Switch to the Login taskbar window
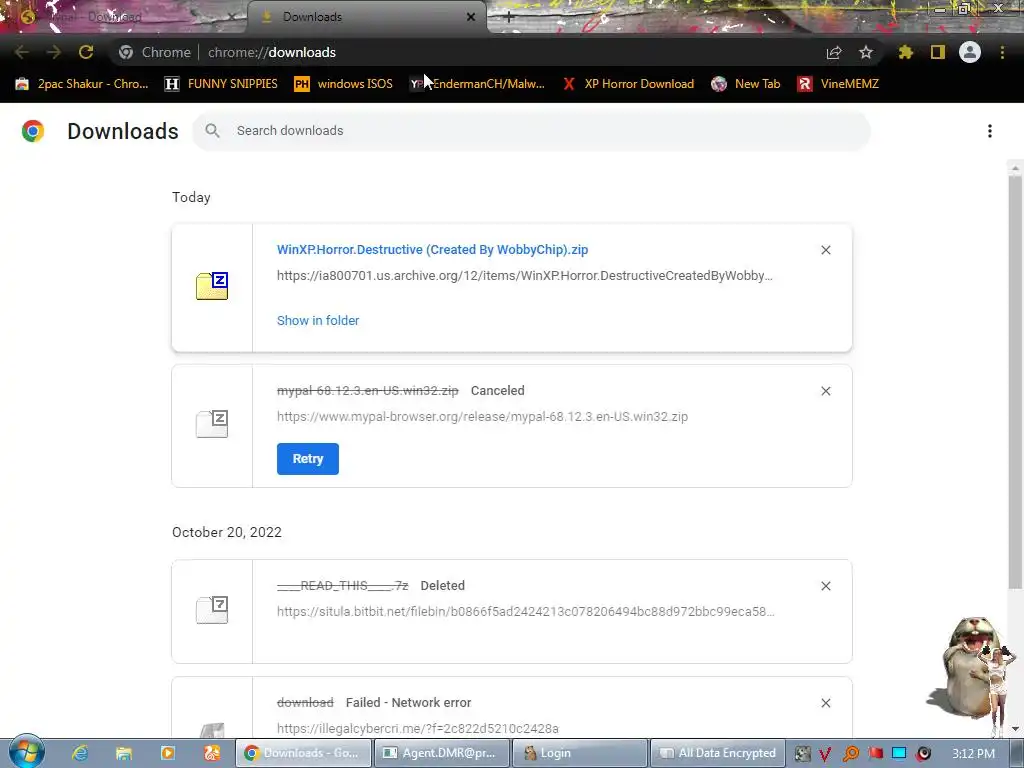Viewport: 1024px width, 768px height. 581,753
